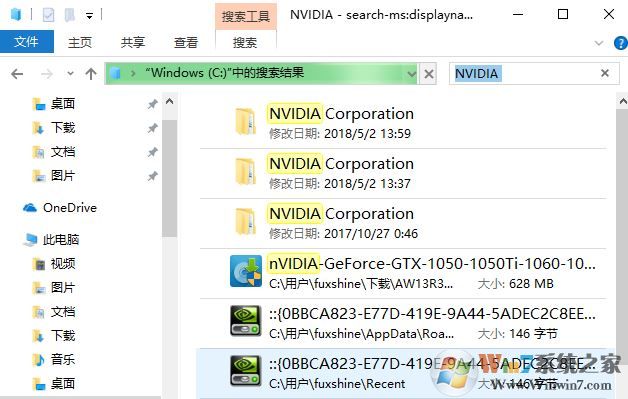Click the OneDrive cloud icon
Image resolution: width=628 pixels, height=399 pixels.
click(30, 208)
